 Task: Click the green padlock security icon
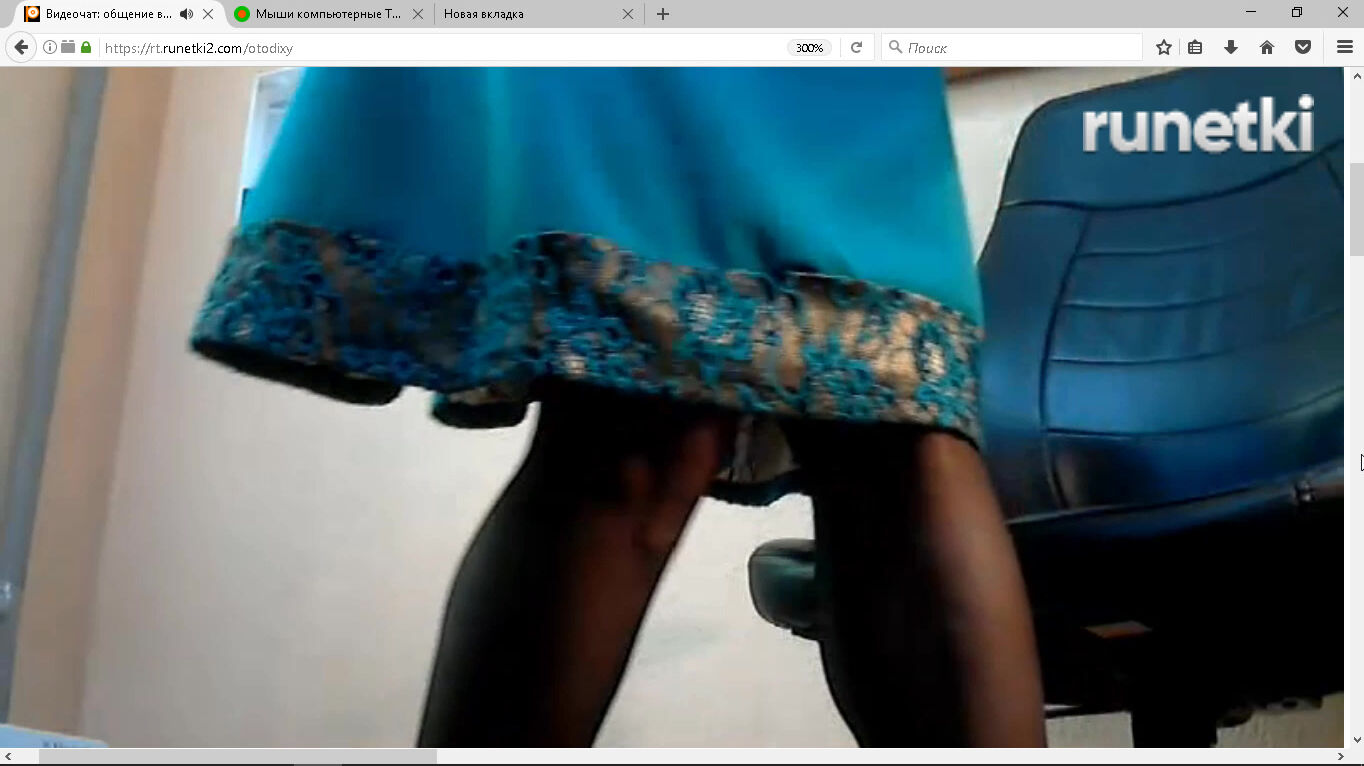(x=86, y=47)
